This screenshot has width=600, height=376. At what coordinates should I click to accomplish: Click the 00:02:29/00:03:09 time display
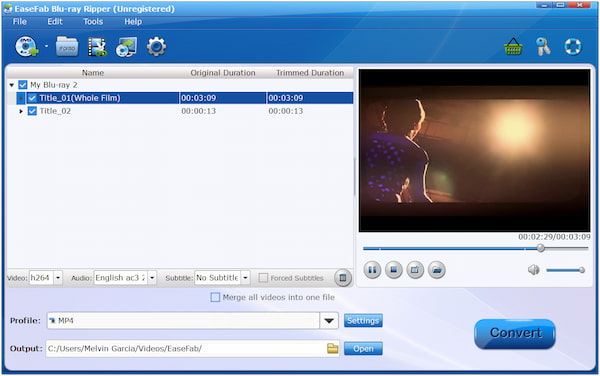[x=554, y=237]
